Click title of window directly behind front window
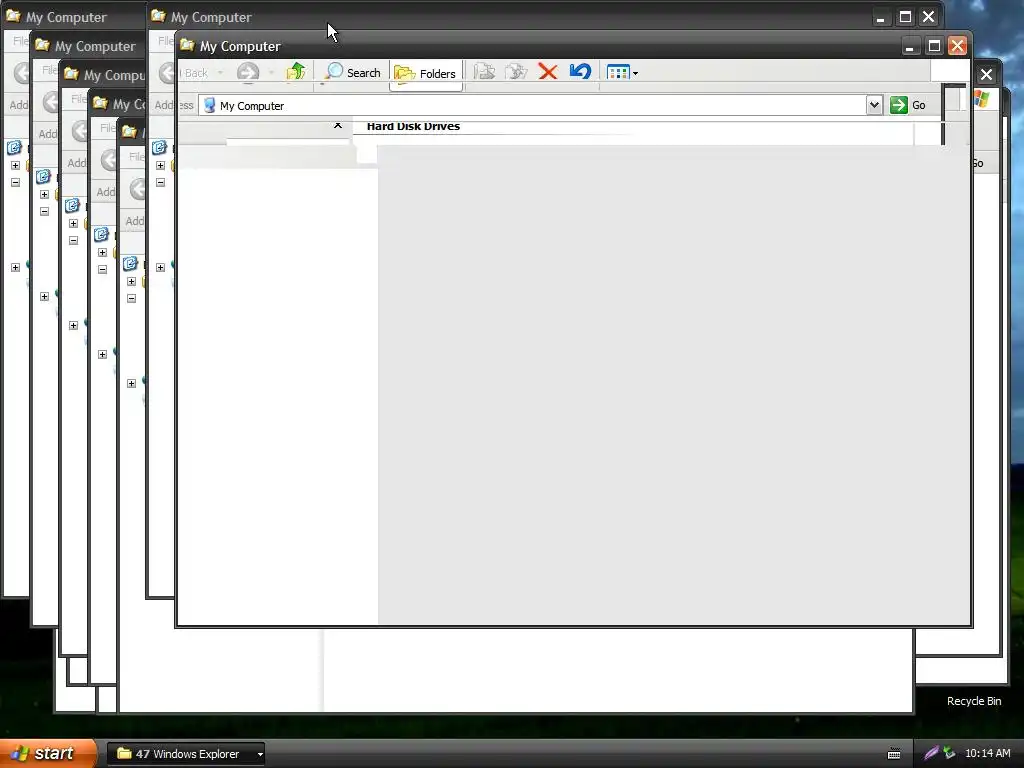Viewport: 1024px width, 768px height. 211,17
